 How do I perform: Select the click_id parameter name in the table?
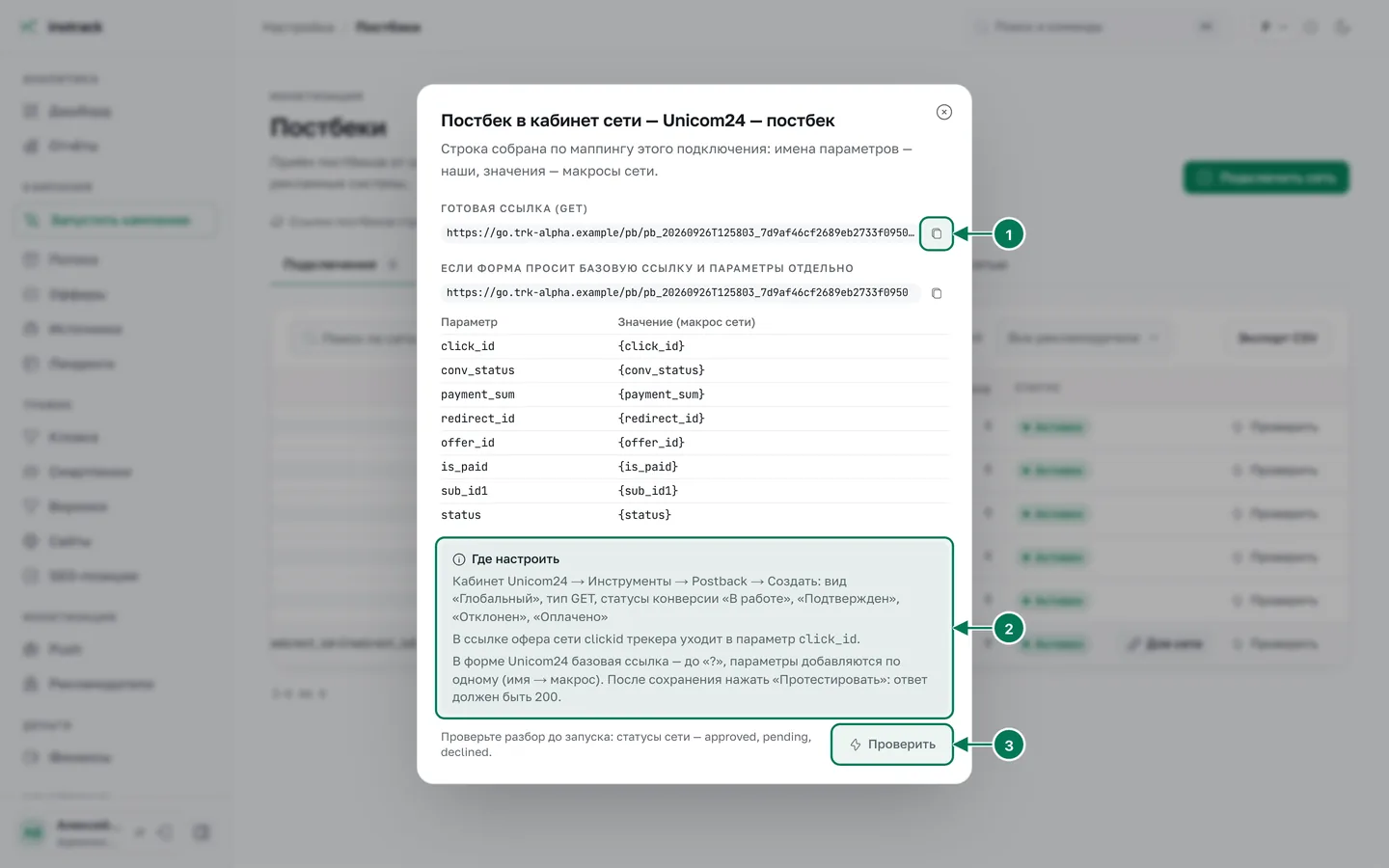(x=468, y=346)
